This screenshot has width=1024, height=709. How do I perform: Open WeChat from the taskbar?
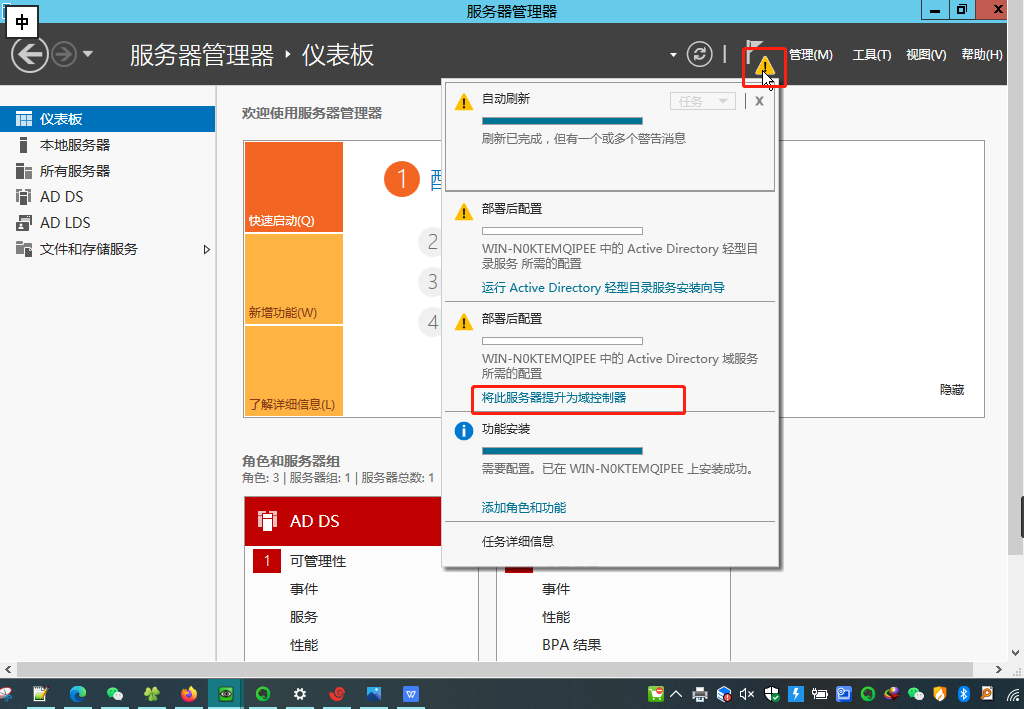coord(115,693)
